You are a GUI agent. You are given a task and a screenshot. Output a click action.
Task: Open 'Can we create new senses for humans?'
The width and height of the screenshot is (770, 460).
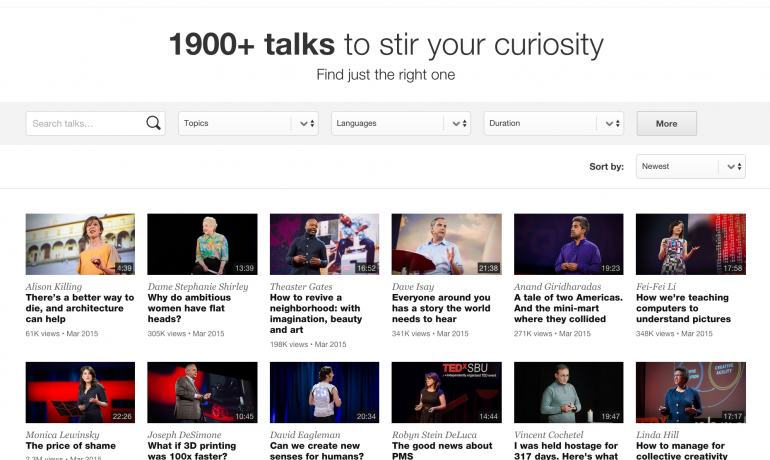click(x=317, y=451)
